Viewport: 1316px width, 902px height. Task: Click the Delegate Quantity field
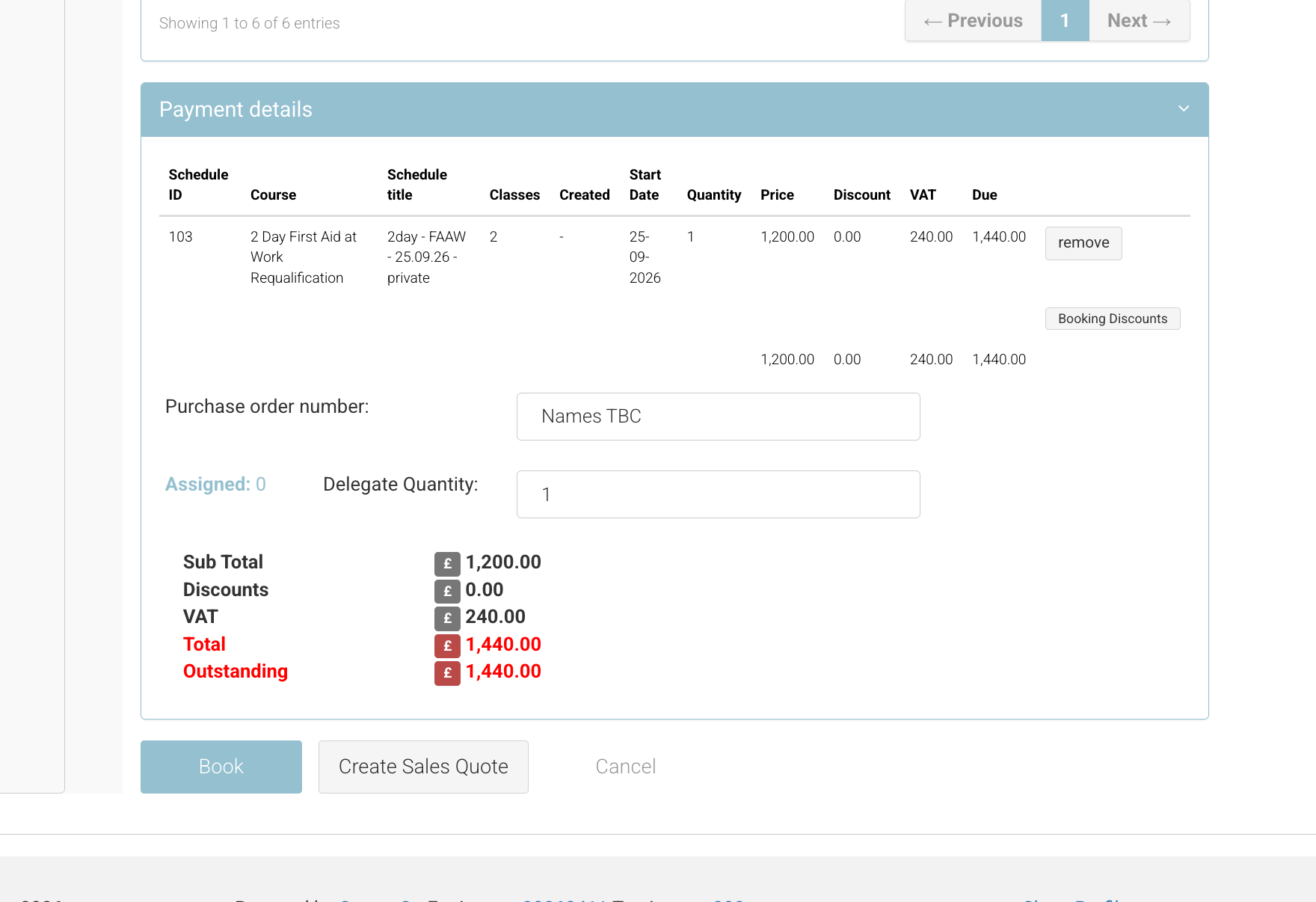click(718, 494)
